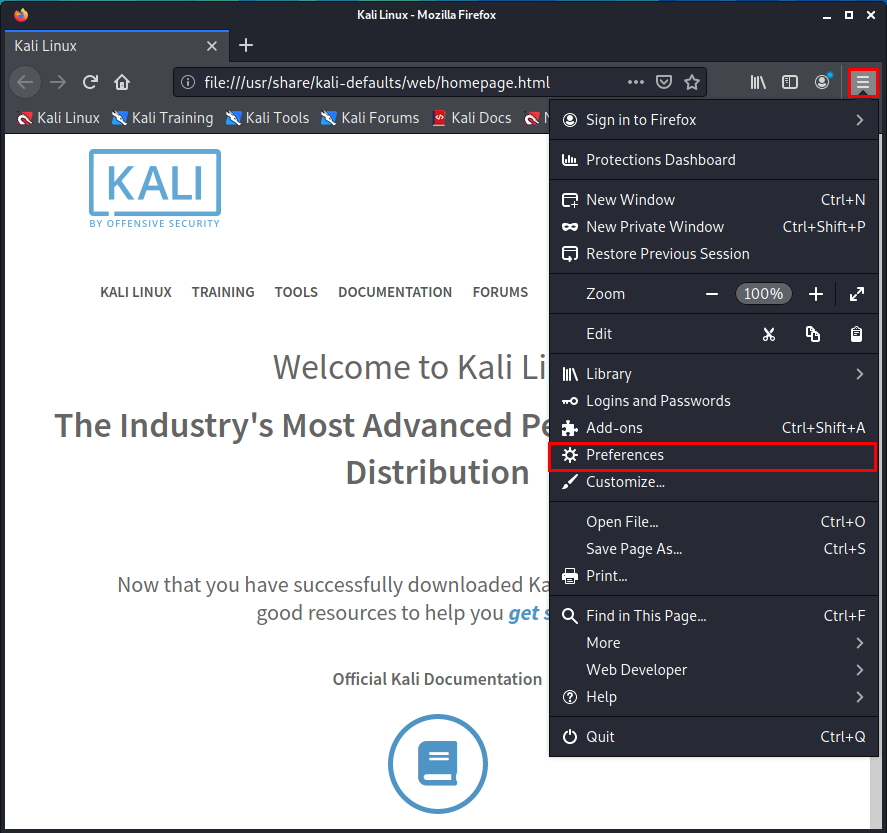
Task: Click the blue documentation book icon
Action: (437, 763)
